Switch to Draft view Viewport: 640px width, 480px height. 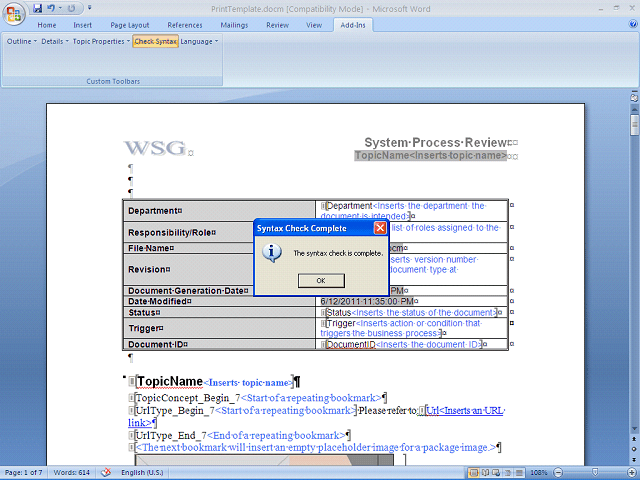coord(519,473)
